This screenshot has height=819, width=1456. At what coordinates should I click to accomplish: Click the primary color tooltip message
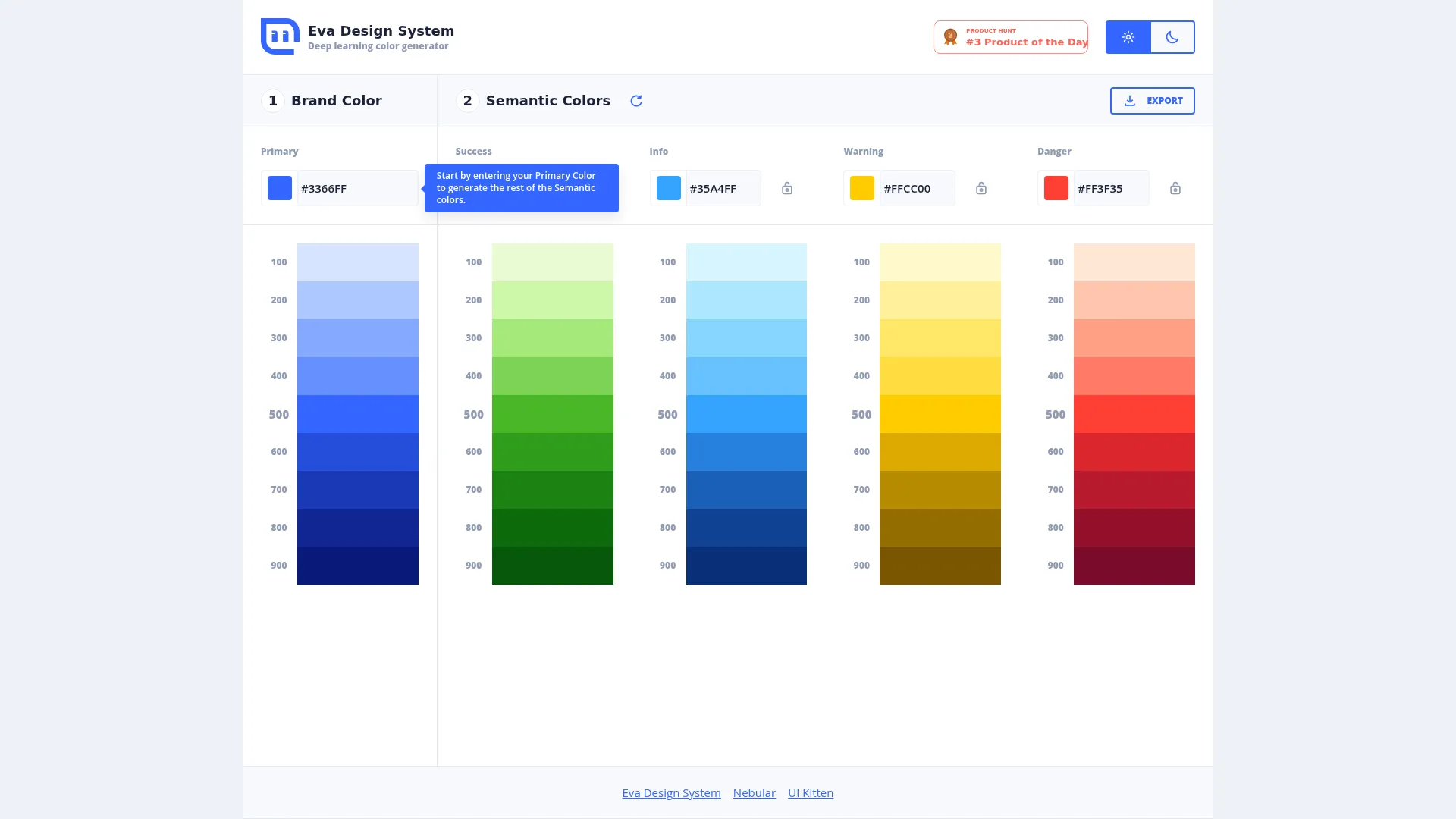(522, 188)
